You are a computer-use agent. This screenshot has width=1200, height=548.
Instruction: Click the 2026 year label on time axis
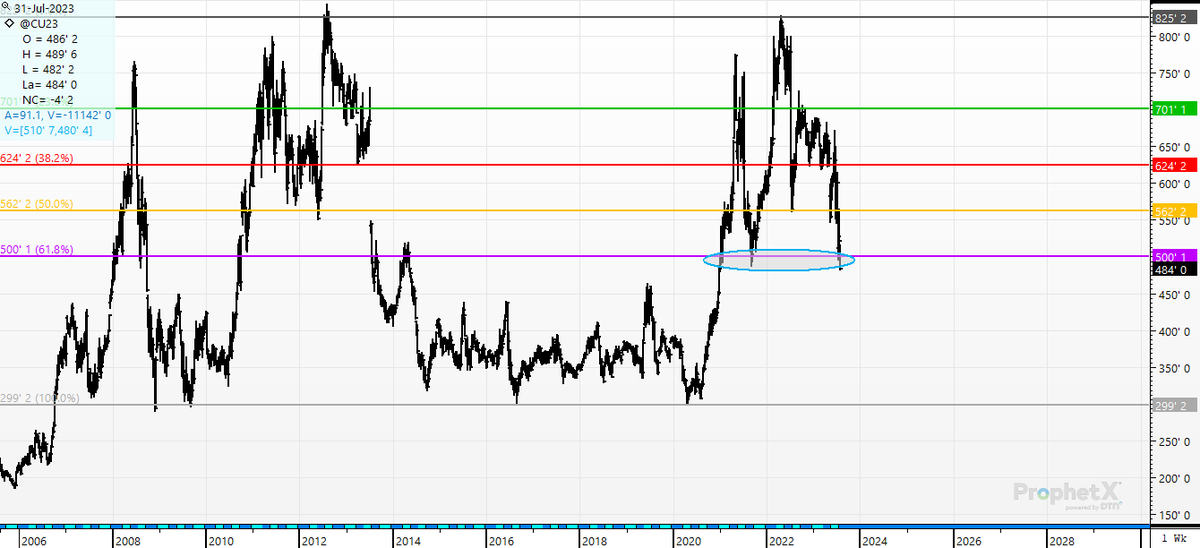(x=968, y=540)
